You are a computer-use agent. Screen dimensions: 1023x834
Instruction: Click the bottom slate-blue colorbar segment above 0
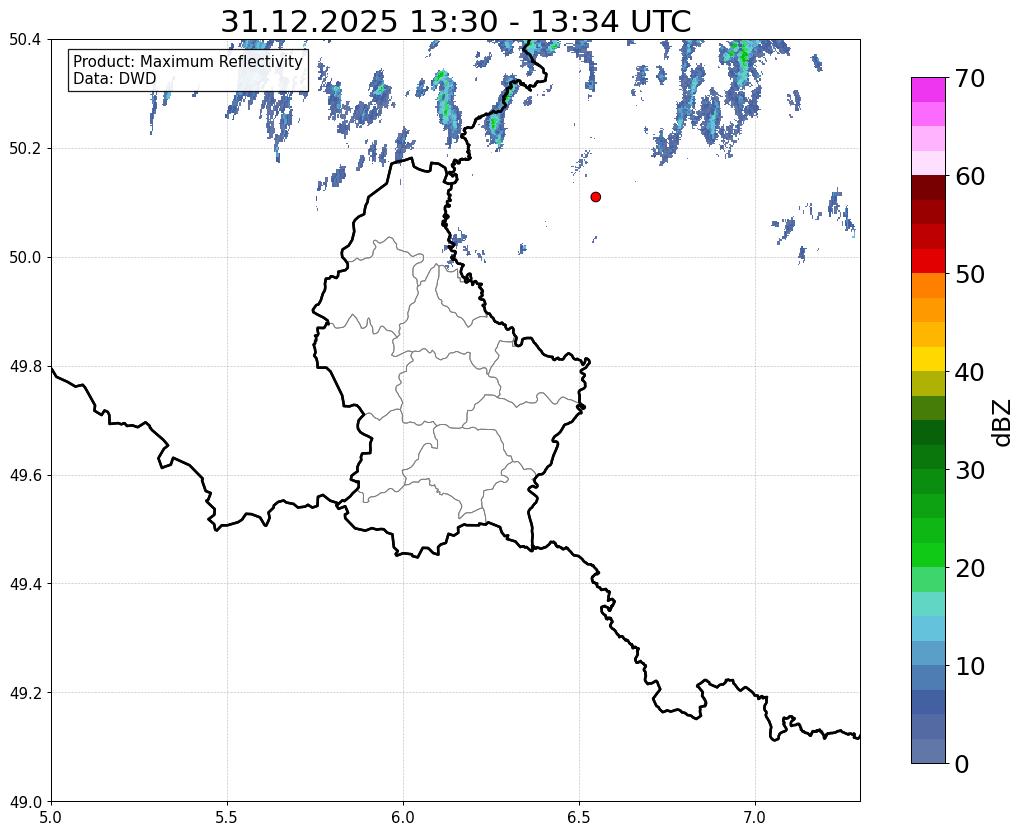[x=927, y=751]
